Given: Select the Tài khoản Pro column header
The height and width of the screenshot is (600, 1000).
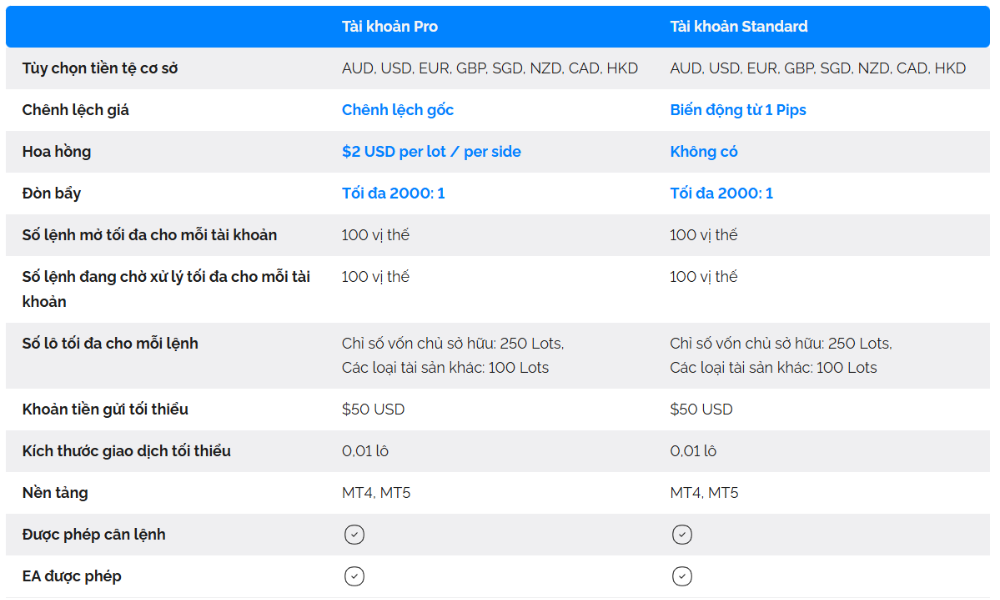Looking at the screenshot, I should tap(390, 27).
